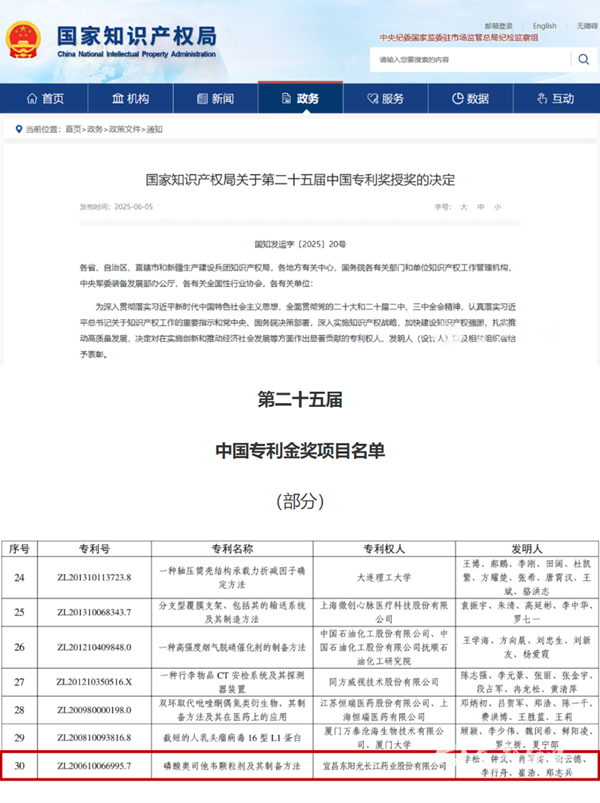
Task: Click the 同方威视技术股份有限公司 cell
Action: 384,682
